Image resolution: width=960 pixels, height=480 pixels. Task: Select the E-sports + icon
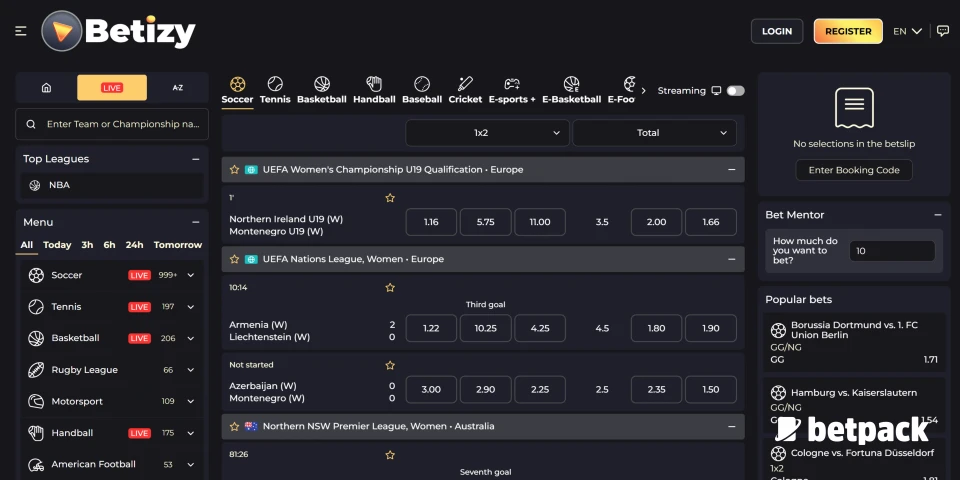click(512, 84)
